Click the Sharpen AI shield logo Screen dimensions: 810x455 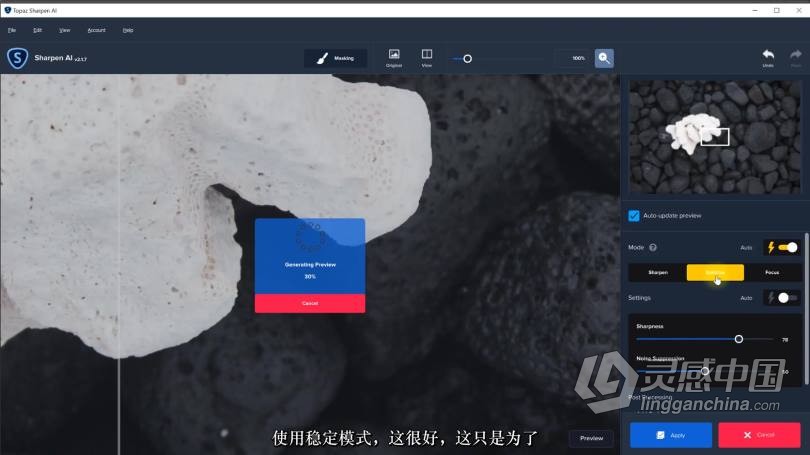pos(18,58)
